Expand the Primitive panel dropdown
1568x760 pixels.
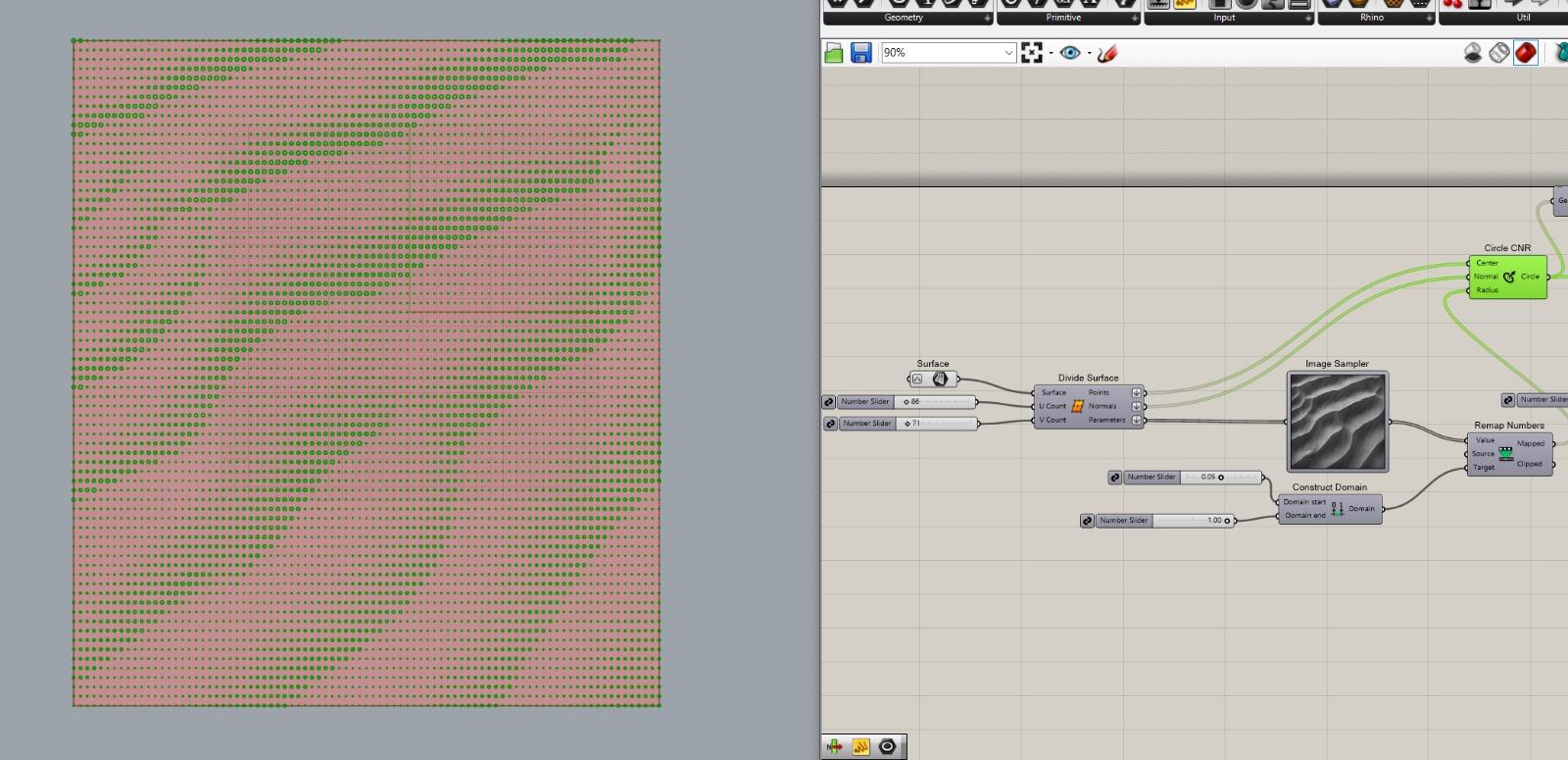(1135, 18)
